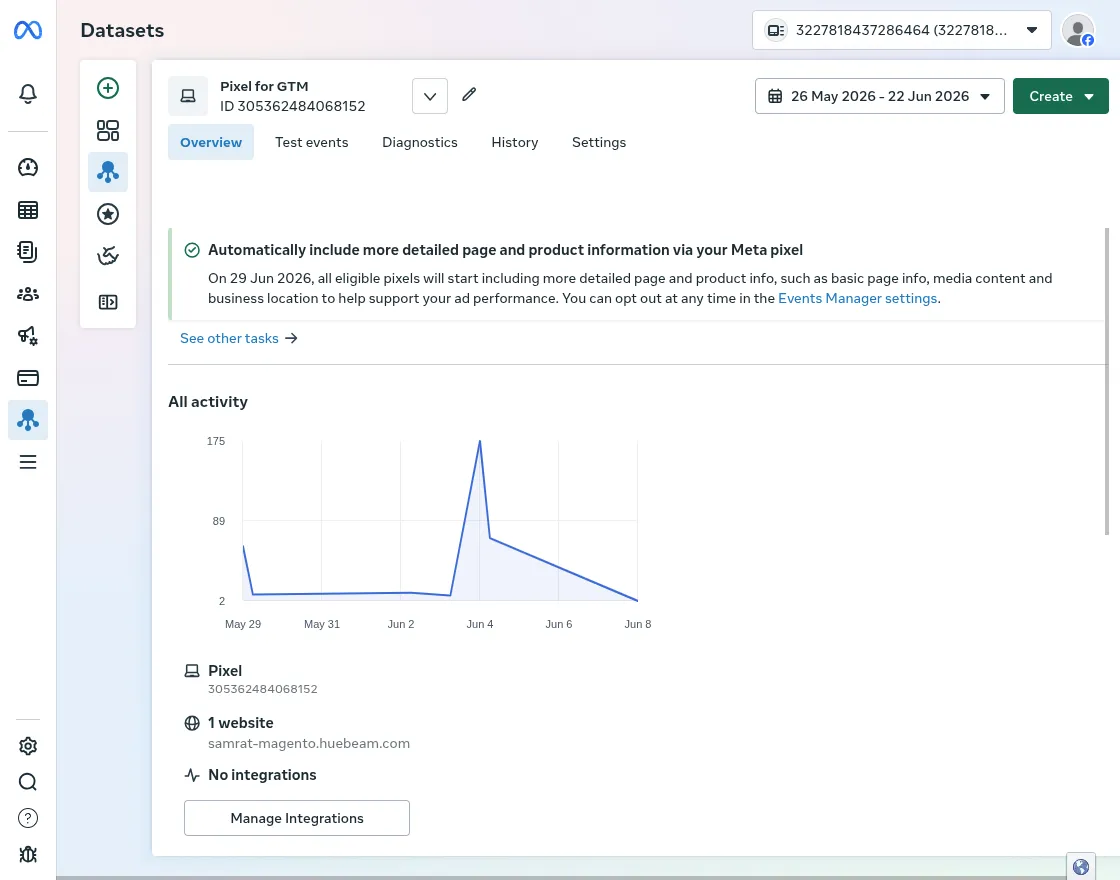Open the All tools hamburger menu
This screenshot has width=1120, height=880.
28,462
